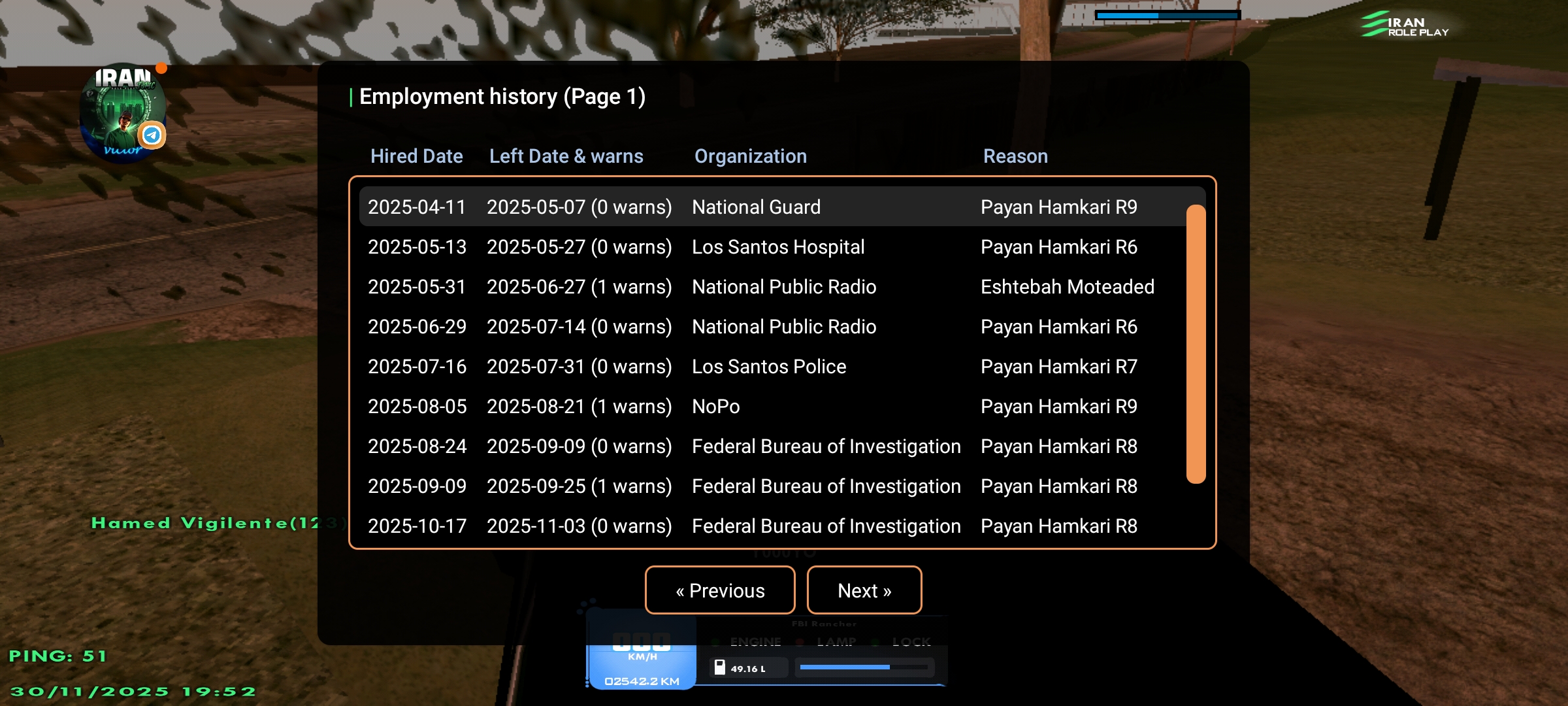This screenshot has width=1568, height=706.
Task: Click the Reason column header
Action: tap(1015, 156)
